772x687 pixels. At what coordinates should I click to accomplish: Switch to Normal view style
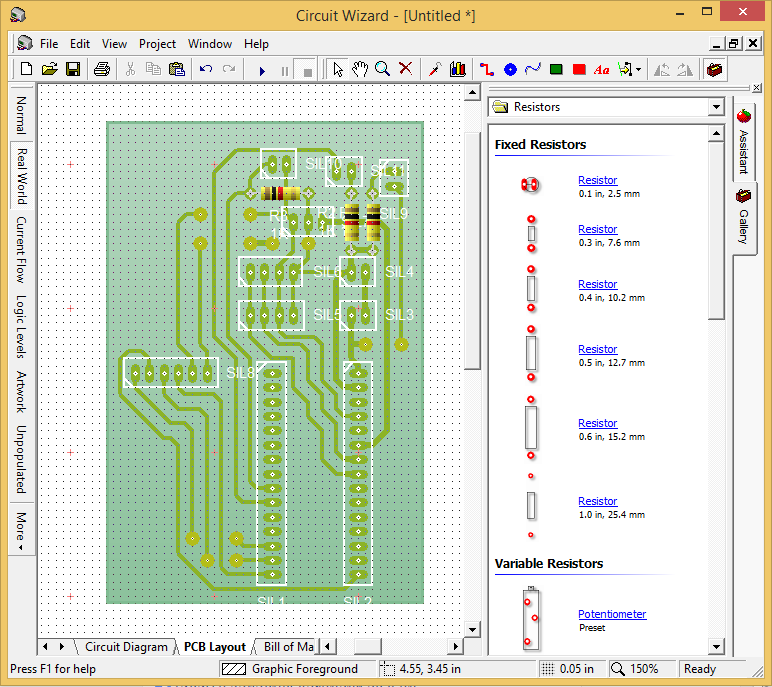pyautogui.click(x=21, y=115)
